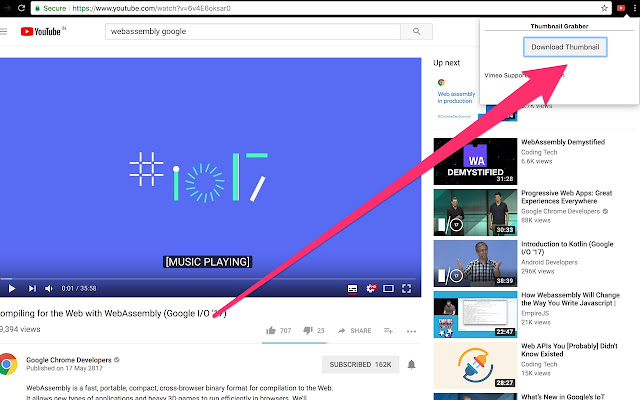640x400 pixels.
Task: Open player settings gear
Action: [371, 289]
